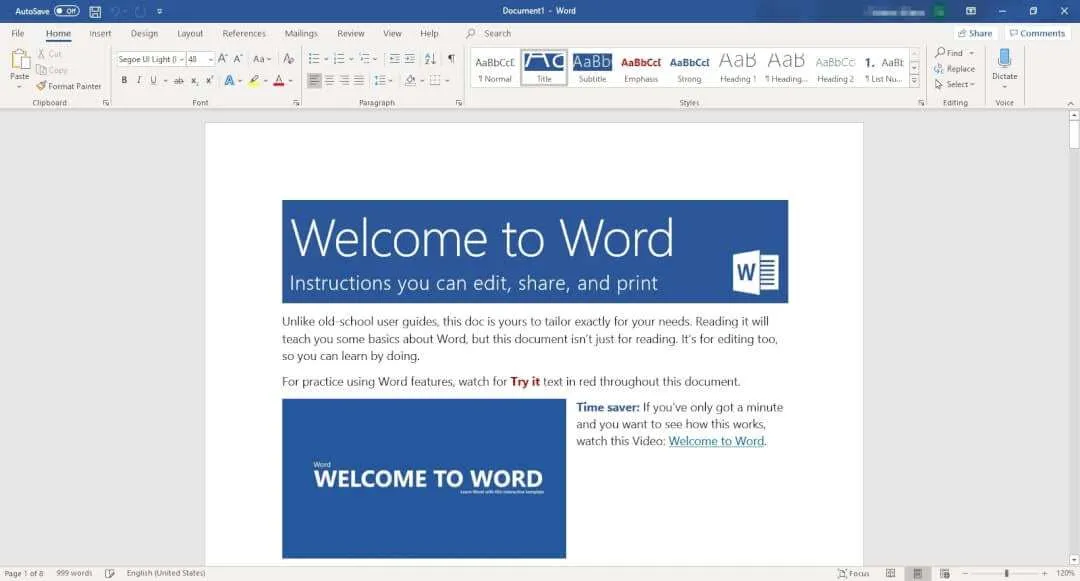Screen dimensions: 1080x581
Task: Toggle Underline formatting
Action: [x=153, y=81]
